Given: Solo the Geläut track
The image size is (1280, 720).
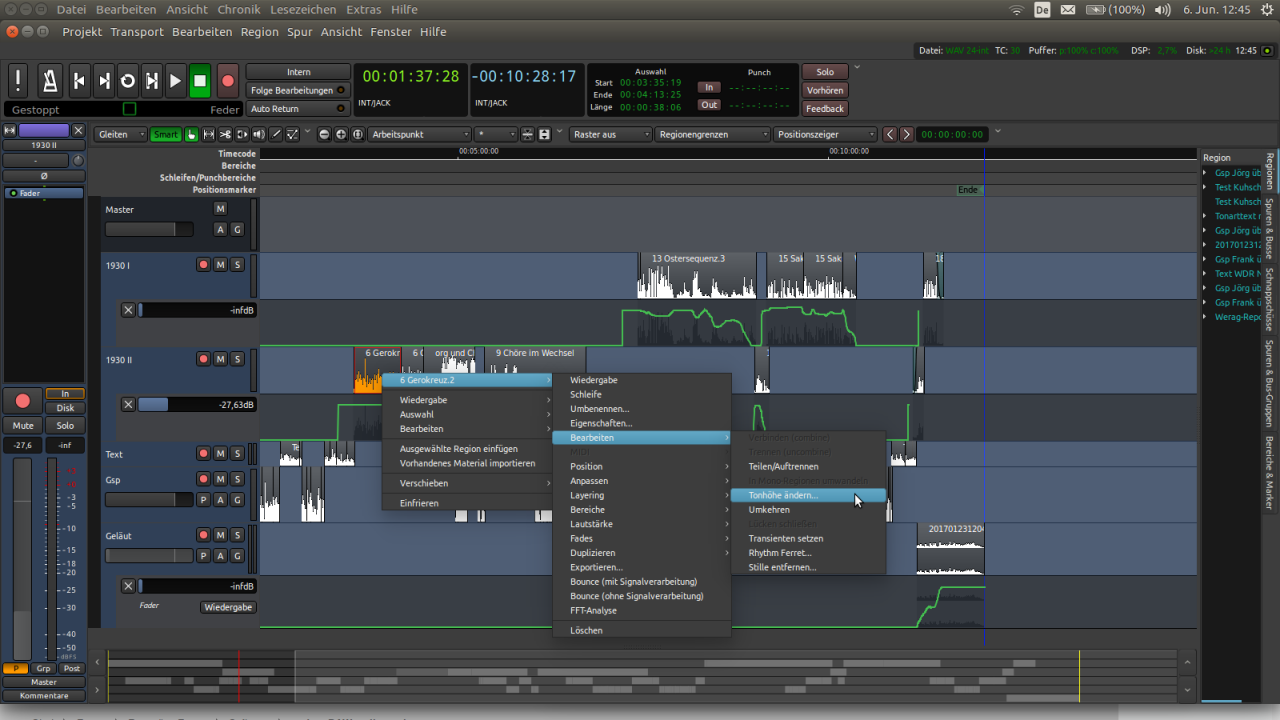Looking at the screenshot, I should click(x=237, y=535).
